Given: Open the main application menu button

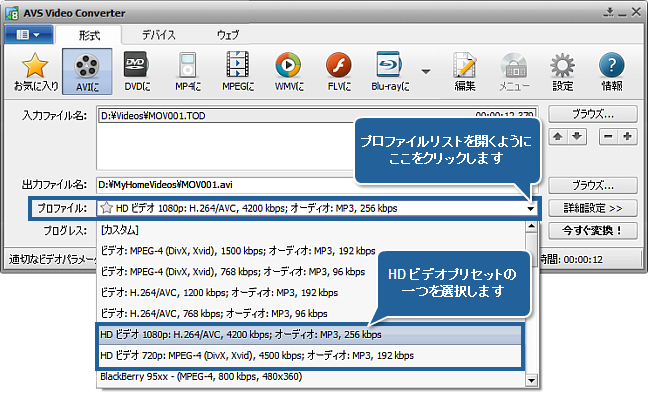Looking at the screenshot, I should pyautogui.click(x=29, y=35).
